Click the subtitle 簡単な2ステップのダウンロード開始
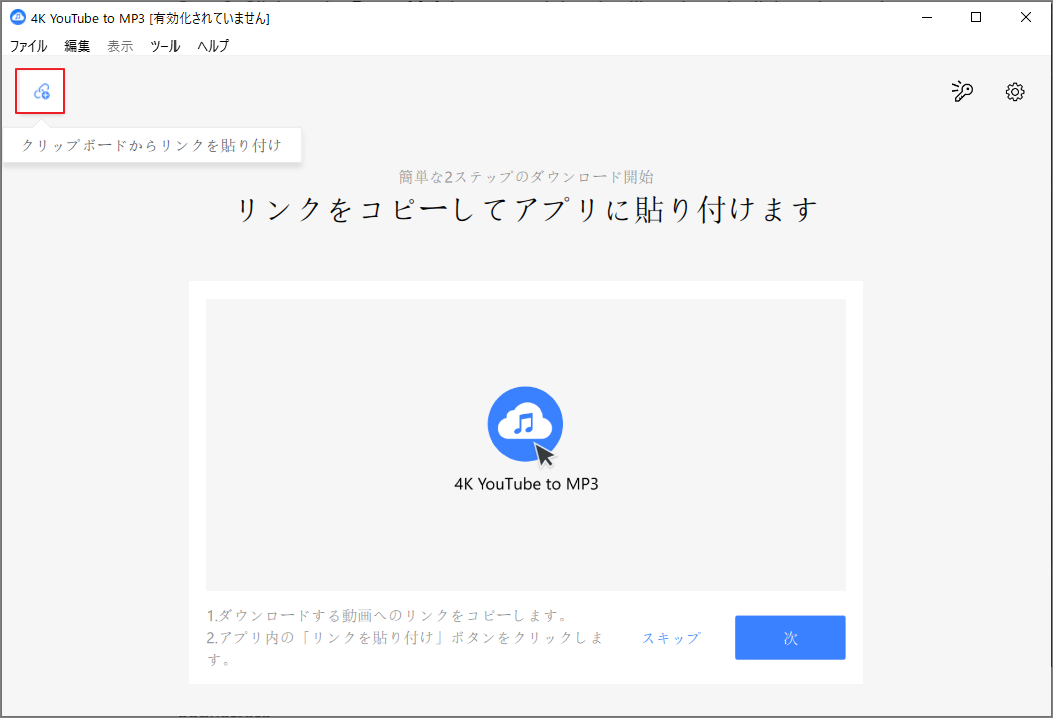 click(x=526, y=177)
